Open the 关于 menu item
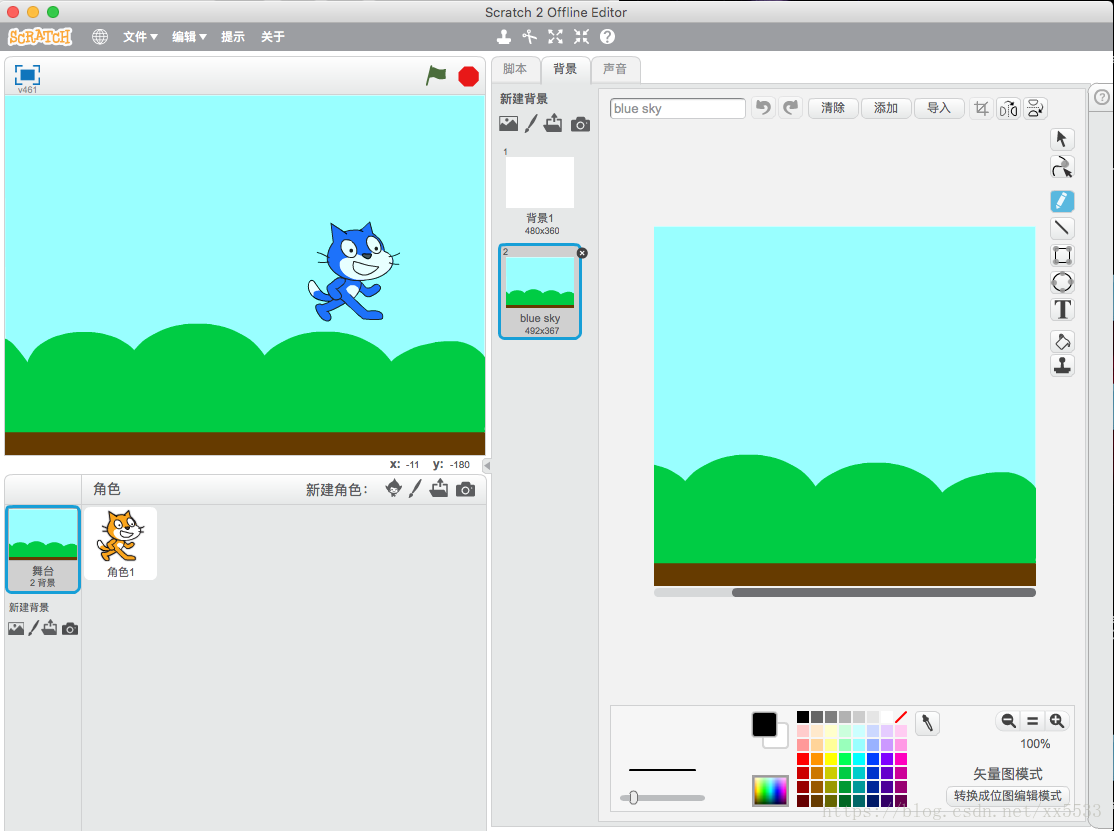Screen dimensions: 1114x831 (x=273, y=36)
